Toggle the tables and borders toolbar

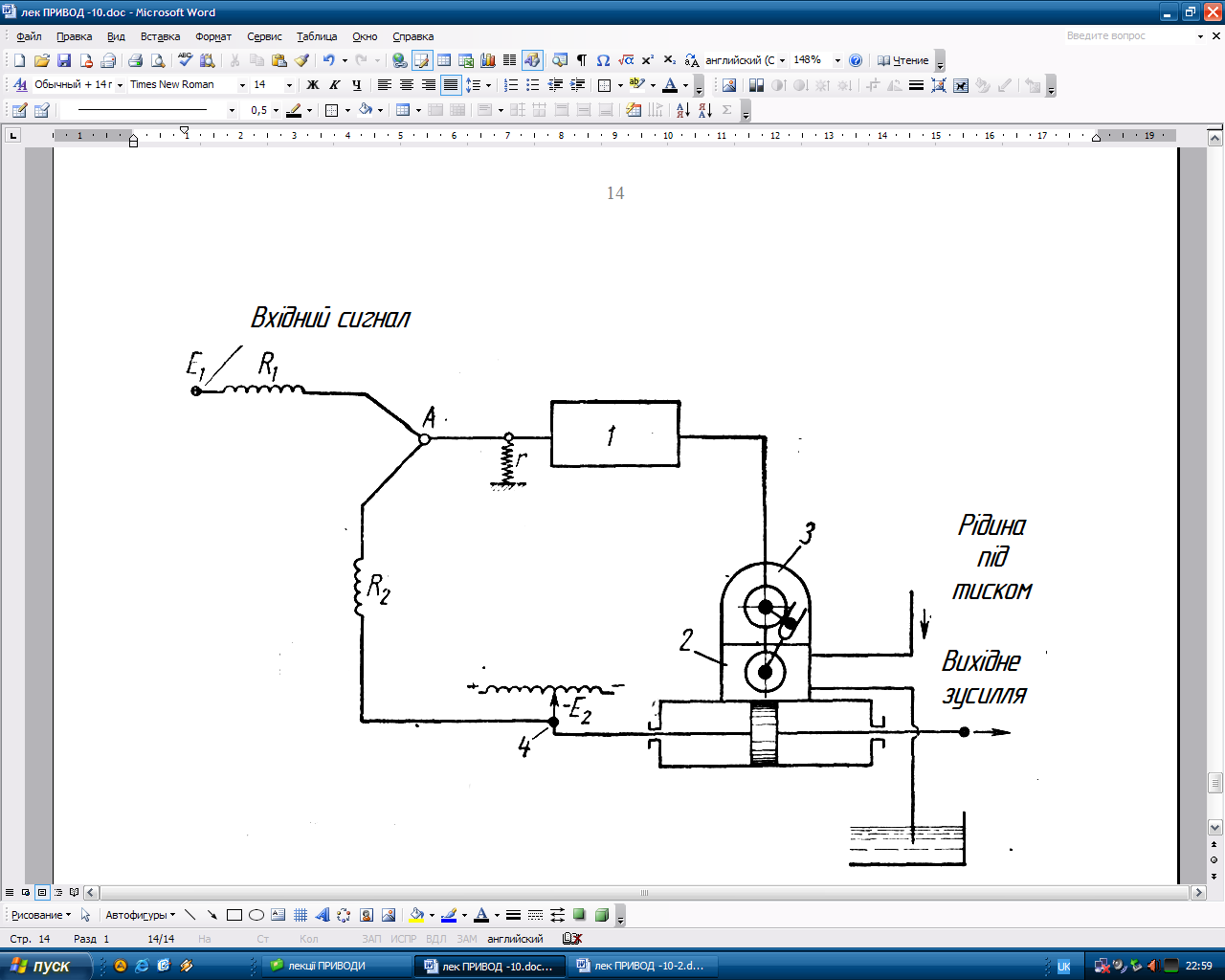421,60
